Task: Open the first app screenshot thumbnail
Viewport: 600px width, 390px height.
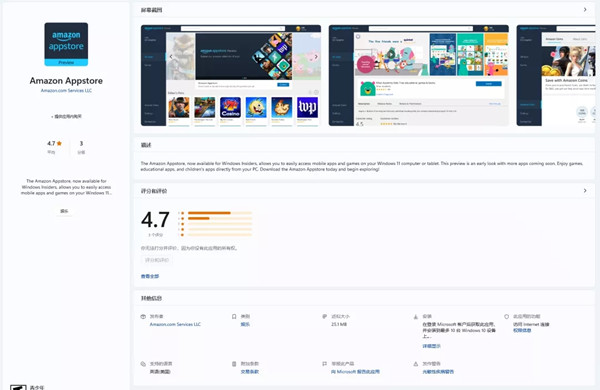Action: pos(231,75)
